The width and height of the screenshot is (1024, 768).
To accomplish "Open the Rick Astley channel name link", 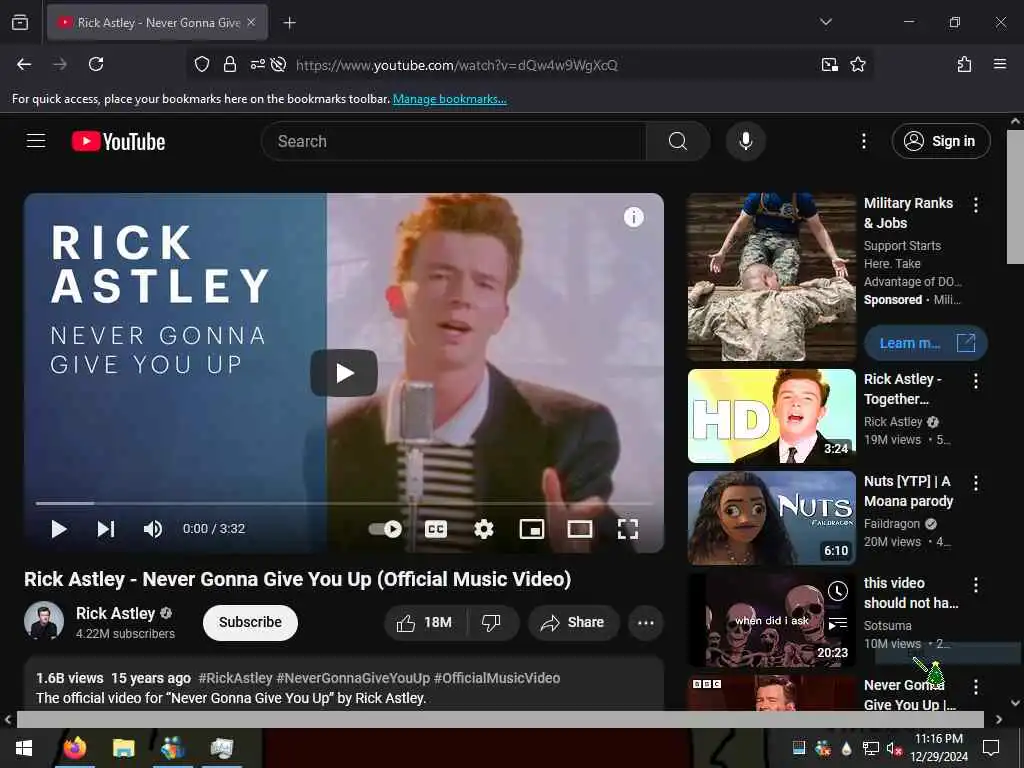I will 116,613.
